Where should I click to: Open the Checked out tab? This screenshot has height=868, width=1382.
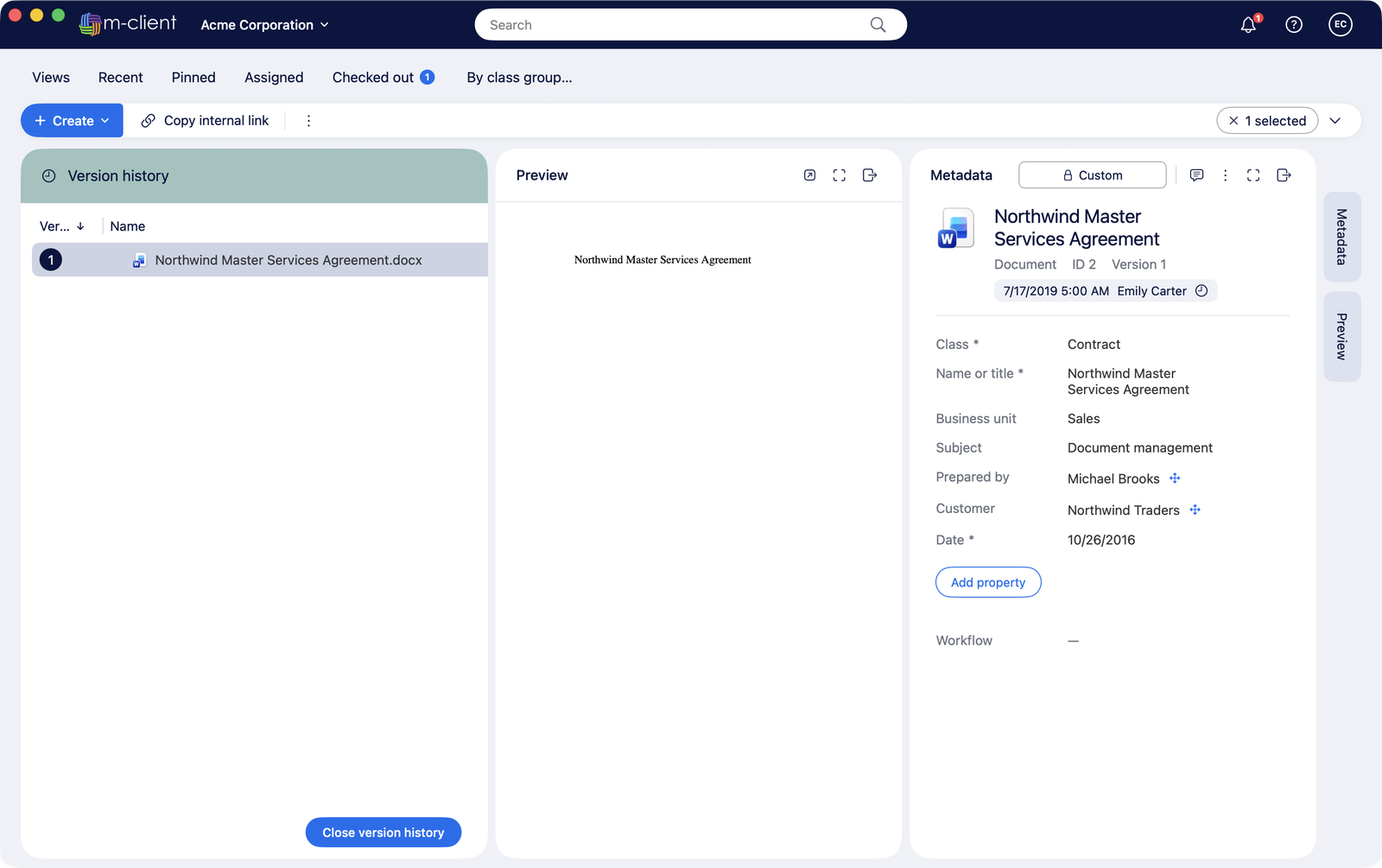pos(383,78)
